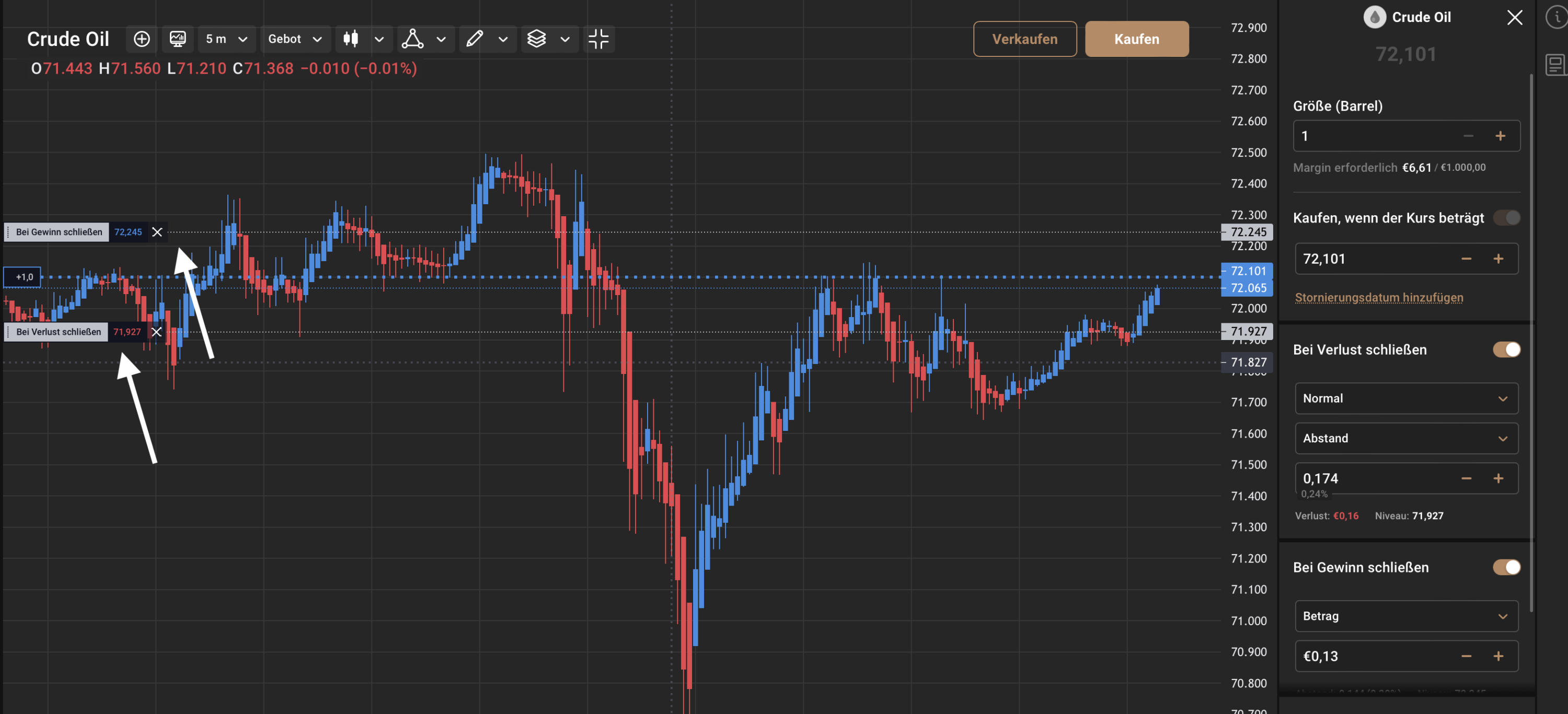Open the indicators triangle tool icon

pyautogui.click(x=412, y=39)
